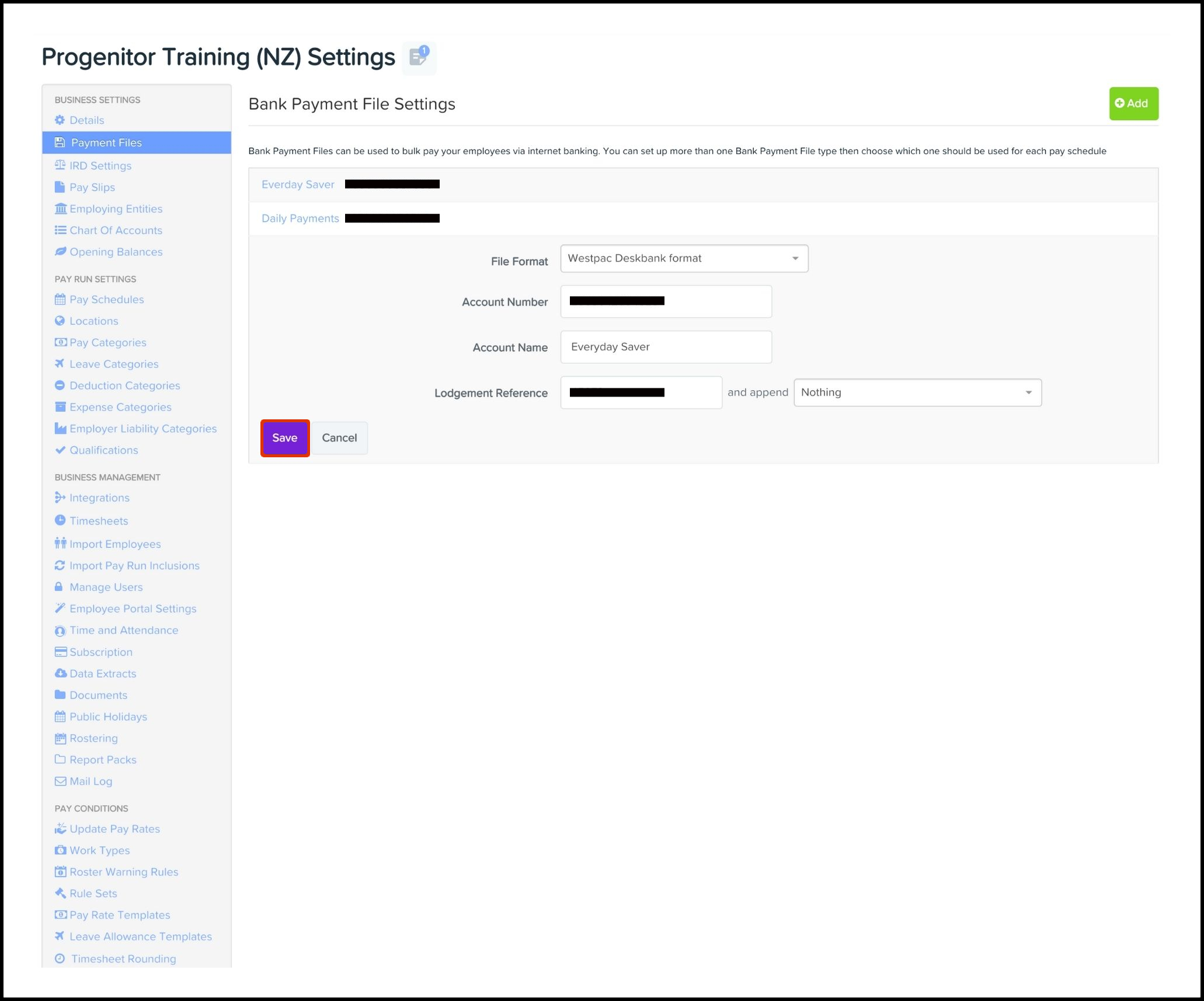Click the cloud icon for Data Extracts

pyautogui.click(x=60, y=673)
